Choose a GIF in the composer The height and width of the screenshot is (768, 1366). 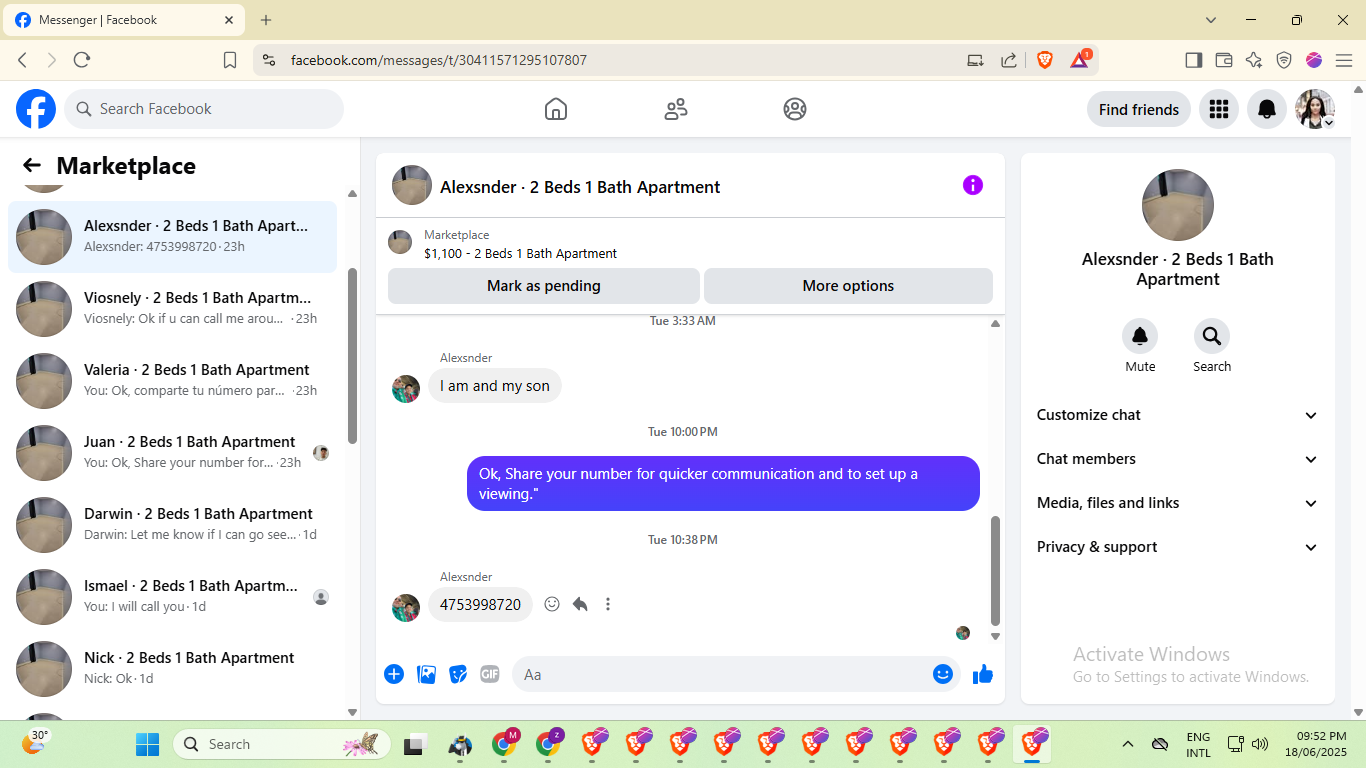pyautogui.click(x=490, y=674)
